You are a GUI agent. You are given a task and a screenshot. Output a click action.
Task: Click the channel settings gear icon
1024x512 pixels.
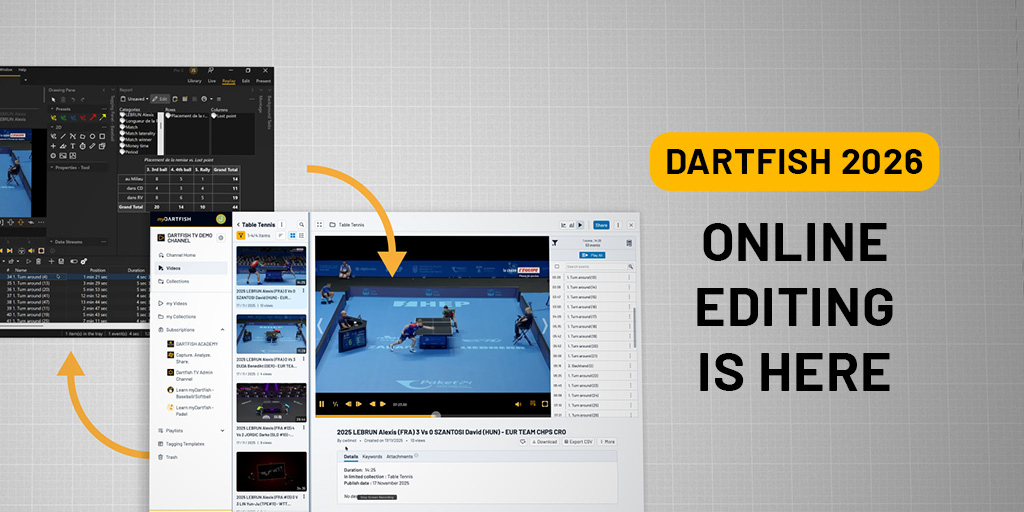(221, 238)
